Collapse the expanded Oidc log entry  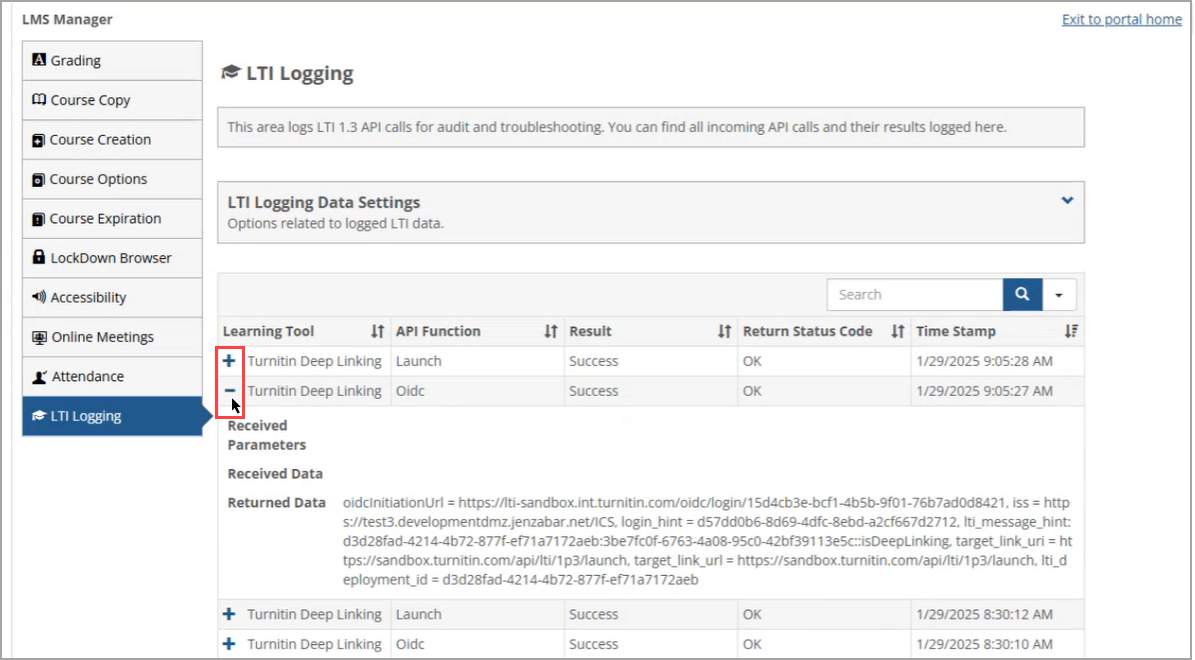point(229,390)
